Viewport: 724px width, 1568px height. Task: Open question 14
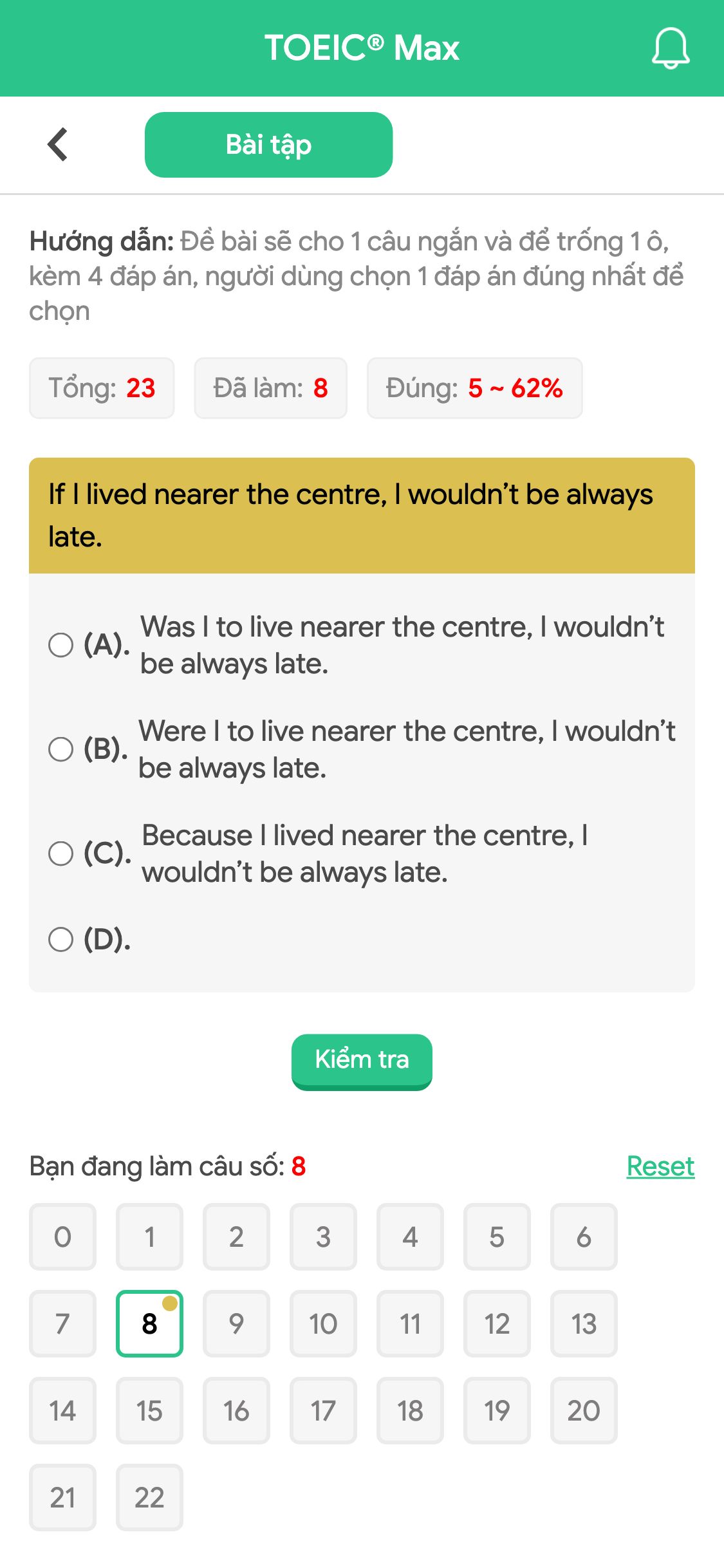point(62,1410)
